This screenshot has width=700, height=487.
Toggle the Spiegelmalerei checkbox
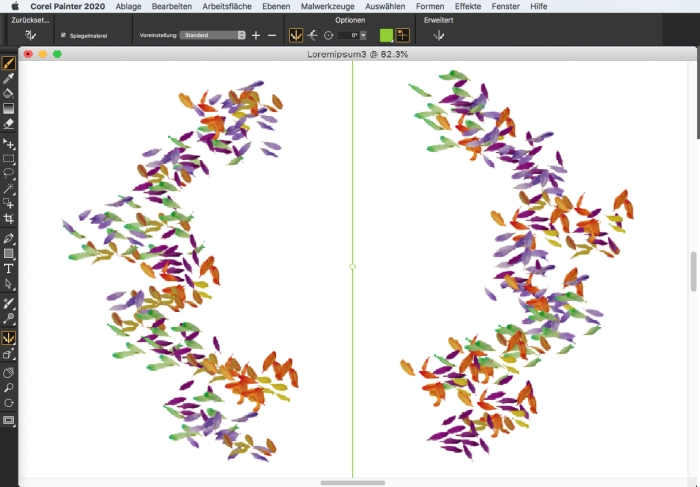[x=64, y=35]
